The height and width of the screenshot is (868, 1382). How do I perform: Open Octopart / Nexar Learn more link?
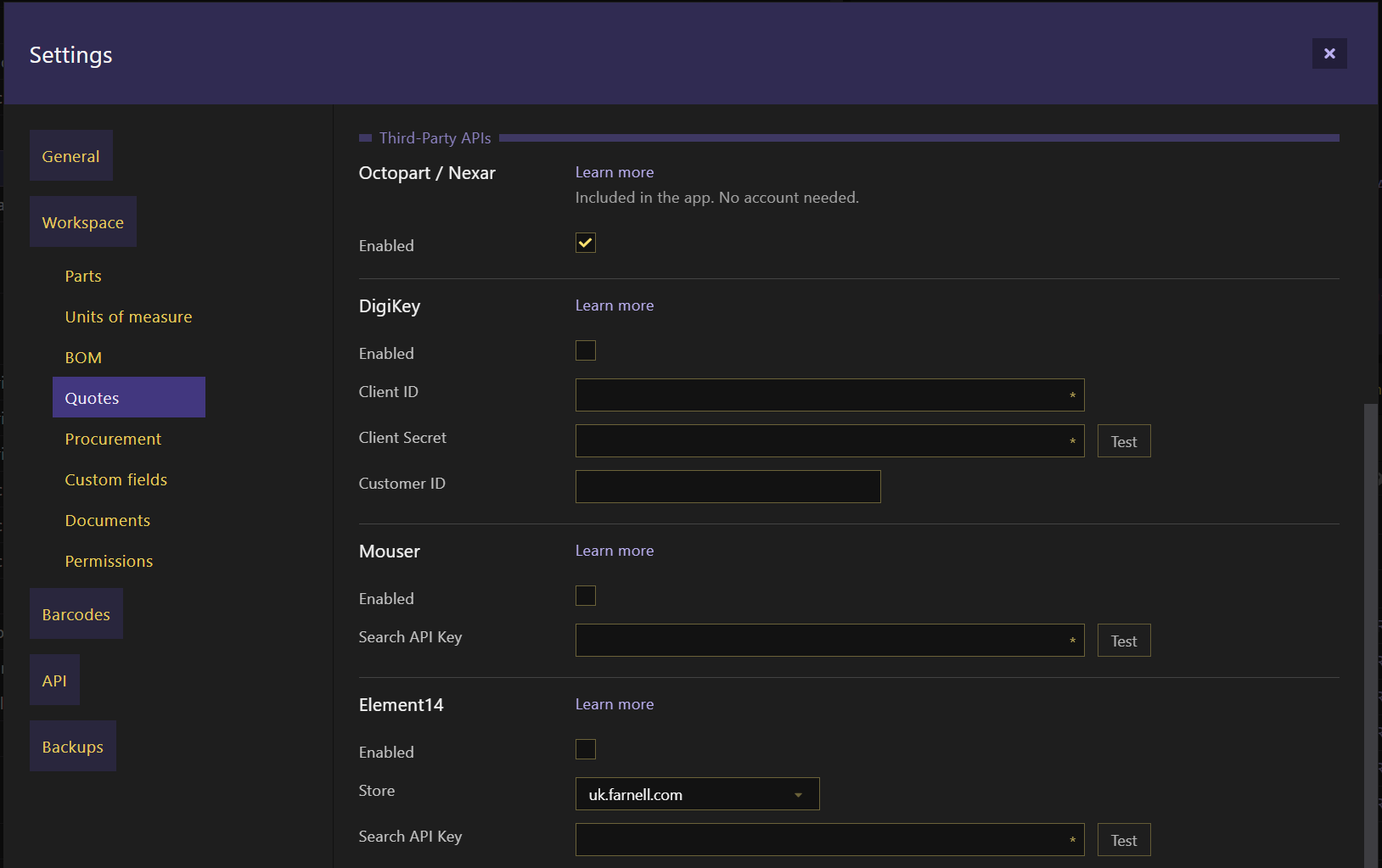point(615,172)
